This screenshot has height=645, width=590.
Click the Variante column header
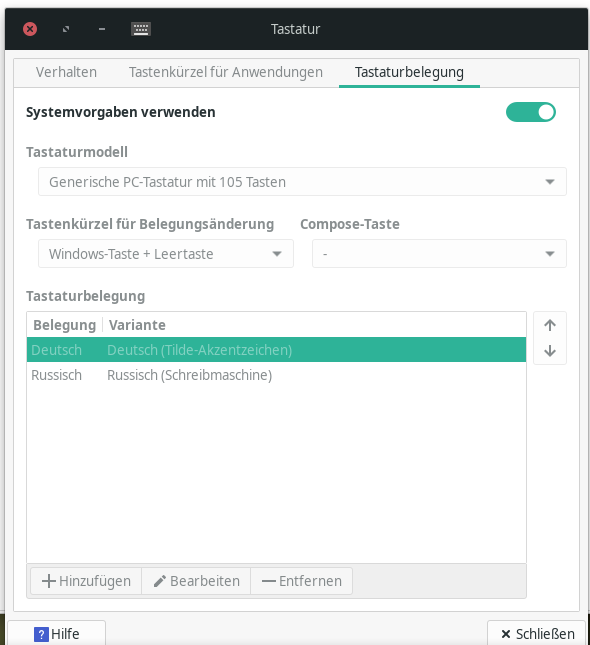point(137,325)
